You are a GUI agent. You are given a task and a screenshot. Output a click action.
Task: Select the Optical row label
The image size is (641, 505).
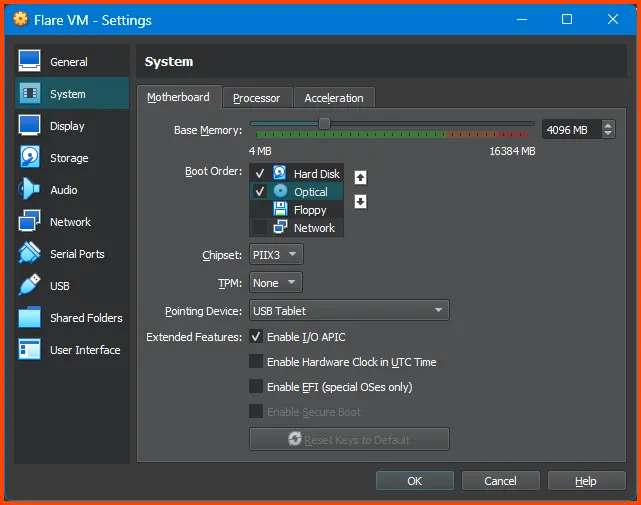pyautogui.click(x=311, y=192)
